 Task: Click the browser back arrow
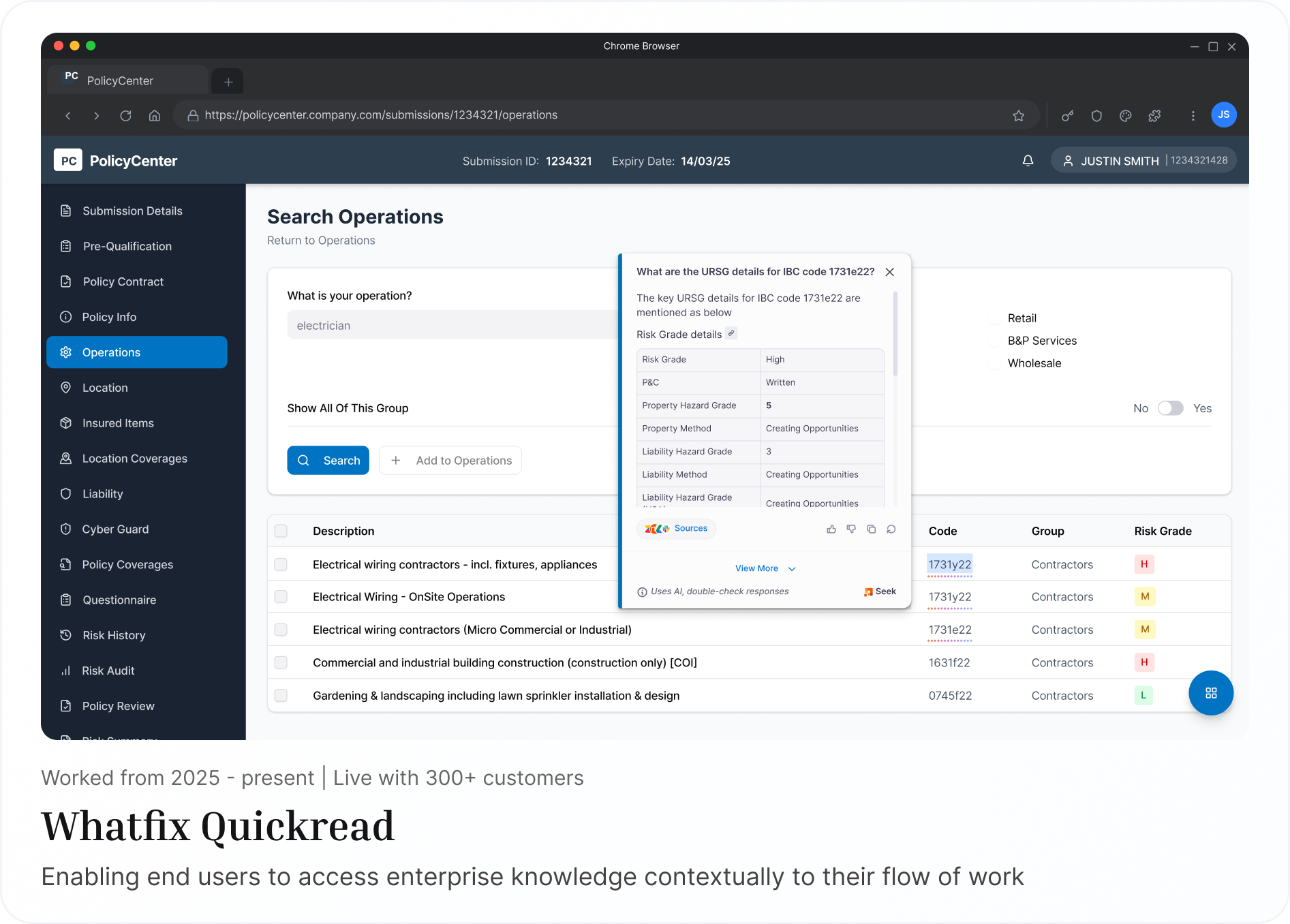[68, 116]
